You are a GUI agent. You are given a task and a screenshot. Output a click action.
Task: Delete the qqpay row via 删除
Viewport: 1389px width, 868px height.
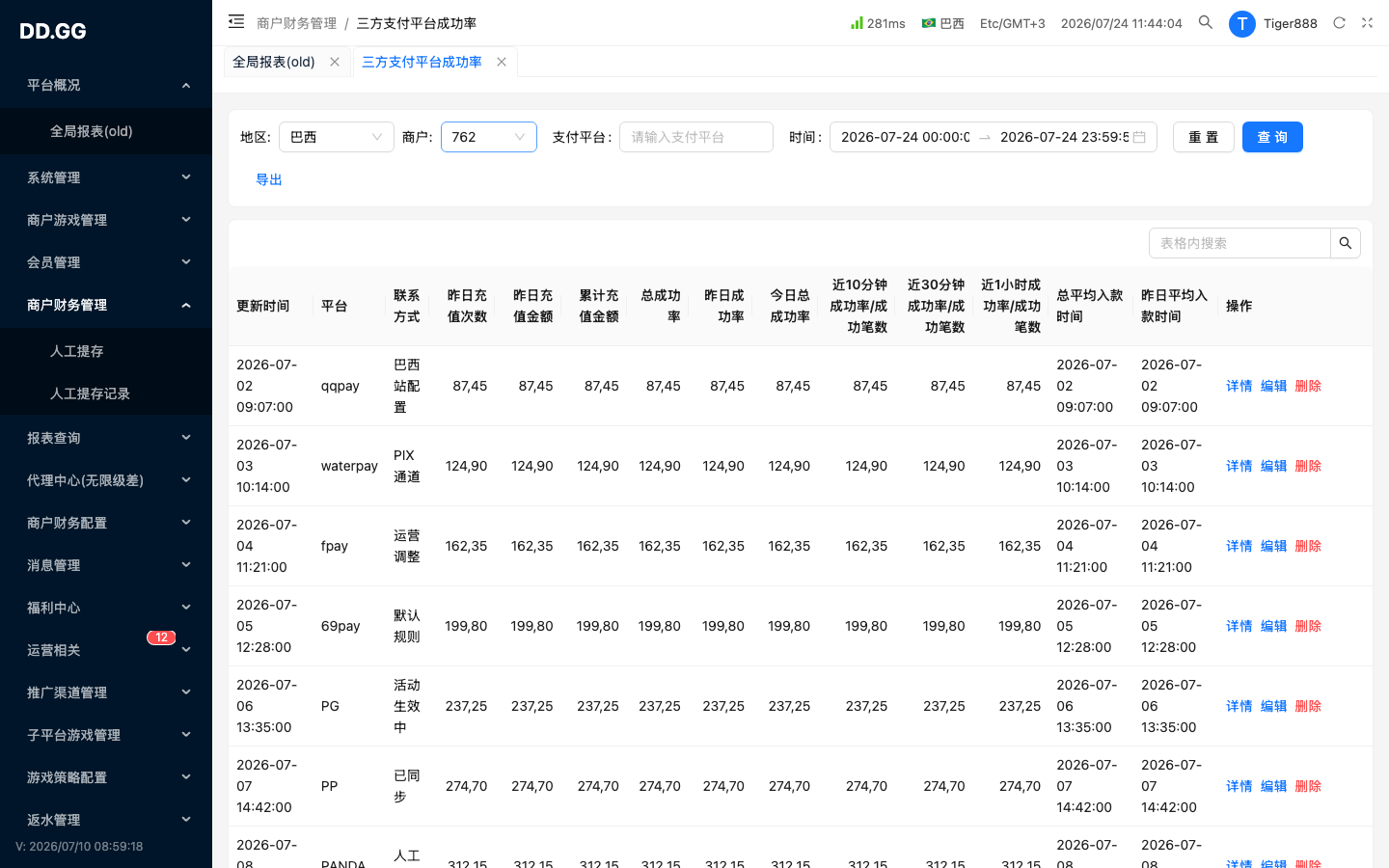1308,386
